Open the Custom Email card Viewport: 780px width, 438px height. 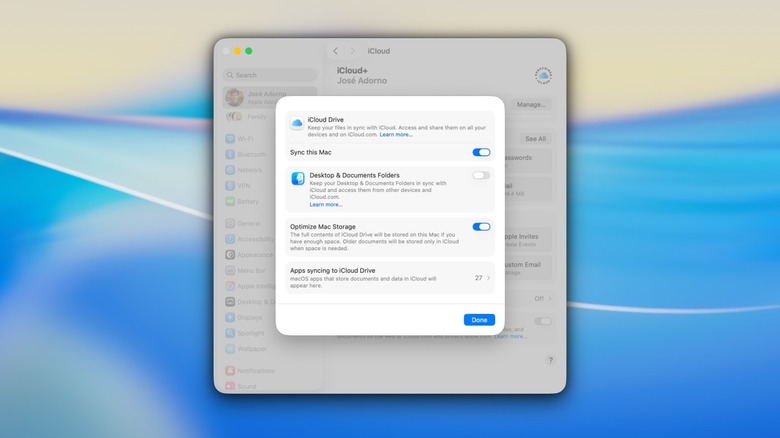[527, 268]
